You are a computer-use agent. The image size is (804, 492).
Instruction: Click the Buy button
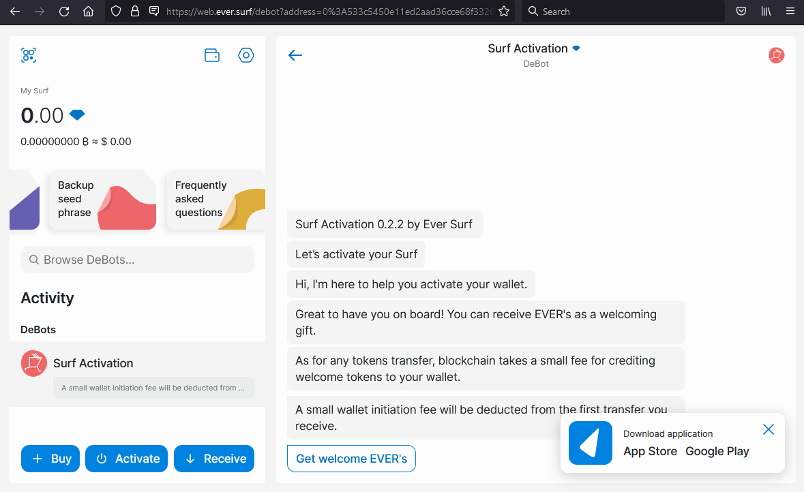(x=50, y=459)
